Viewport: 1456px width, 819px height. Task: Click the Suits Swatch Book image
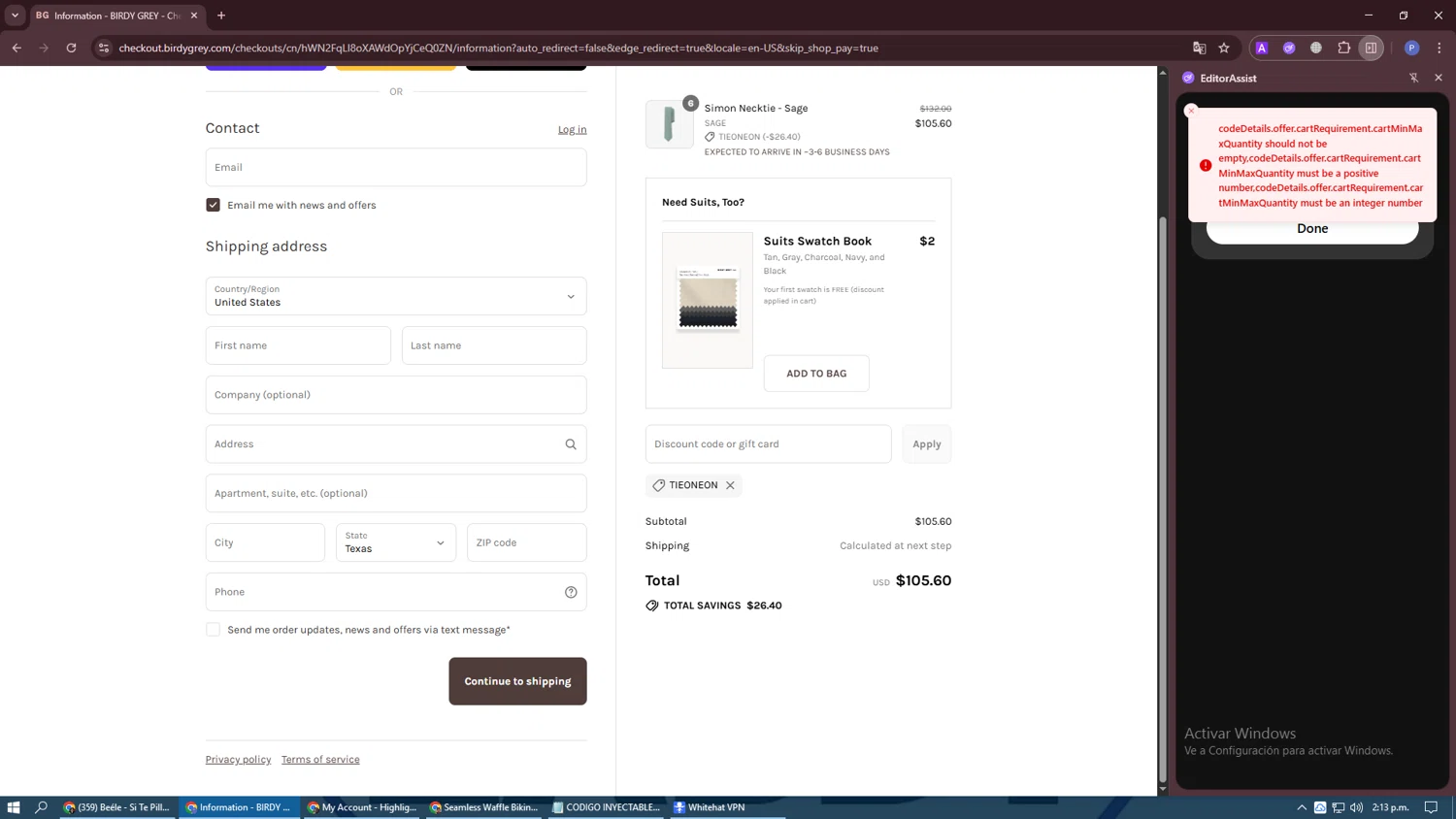pos(708,300)
